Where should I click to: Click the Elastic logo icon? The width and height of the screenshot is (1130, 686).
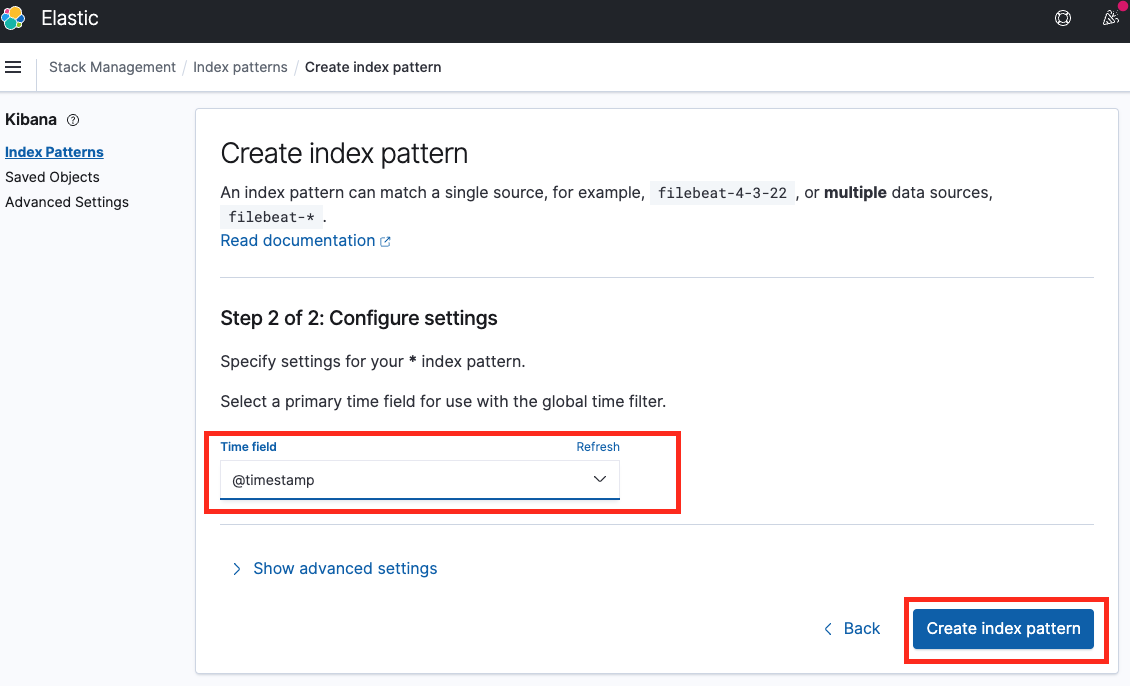[x=13, y=18]
